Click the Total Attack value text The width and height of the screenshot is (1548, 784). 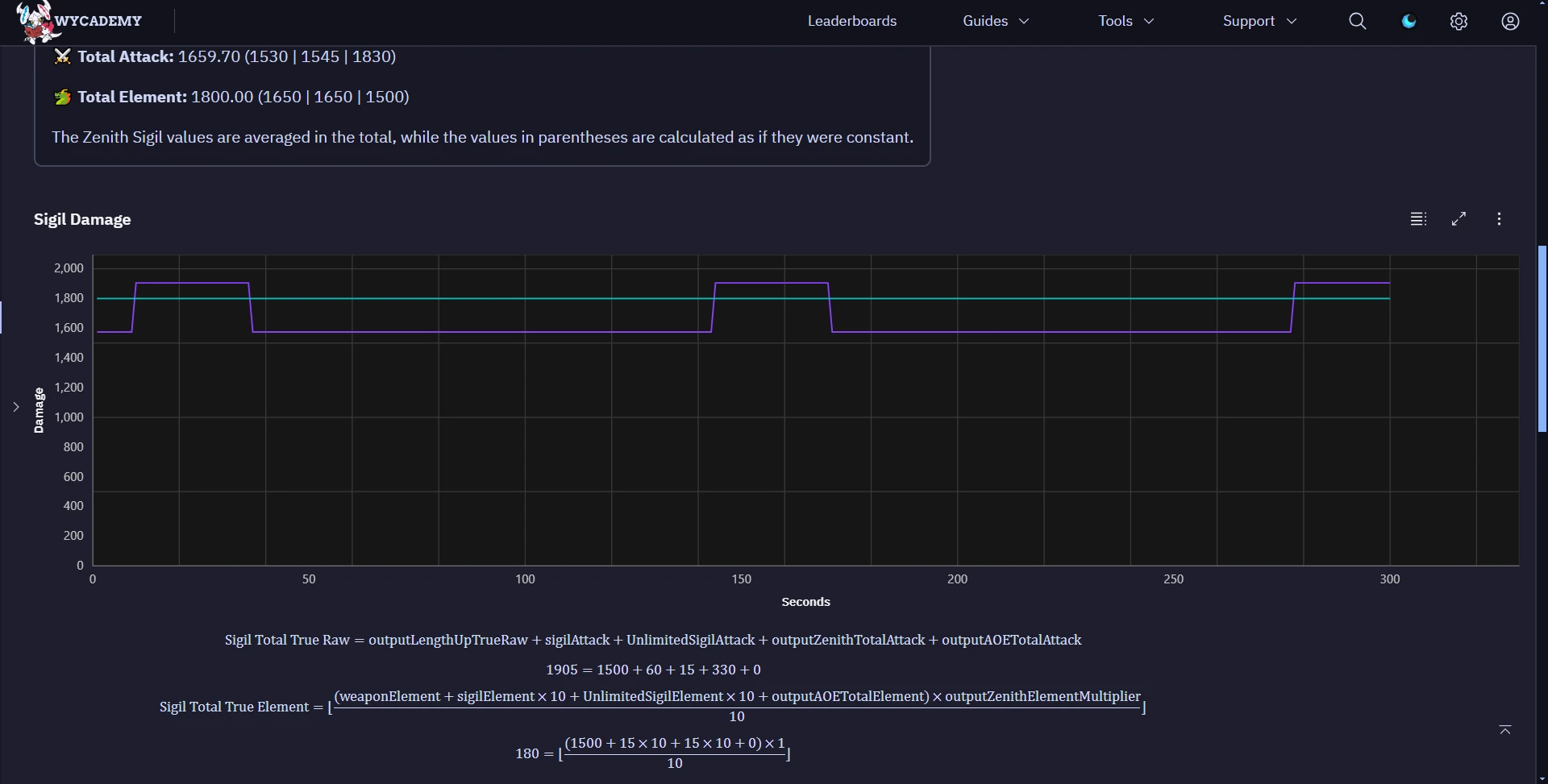pyautogui.click(x=287, y=56)
